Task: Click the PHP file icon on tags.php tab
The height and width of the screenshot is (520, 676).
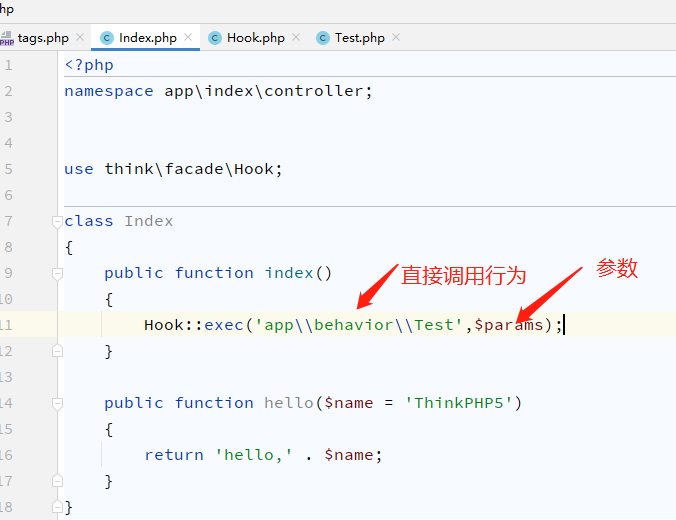Action: tap(7, 38)
